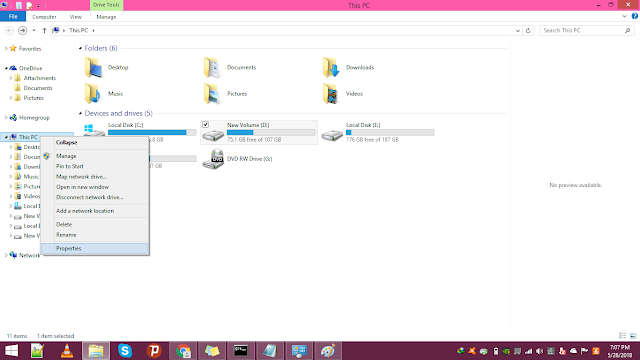This screenshot has width=640, height=360.
Task: Open the Music folder icon
Action: coord(93,94)
